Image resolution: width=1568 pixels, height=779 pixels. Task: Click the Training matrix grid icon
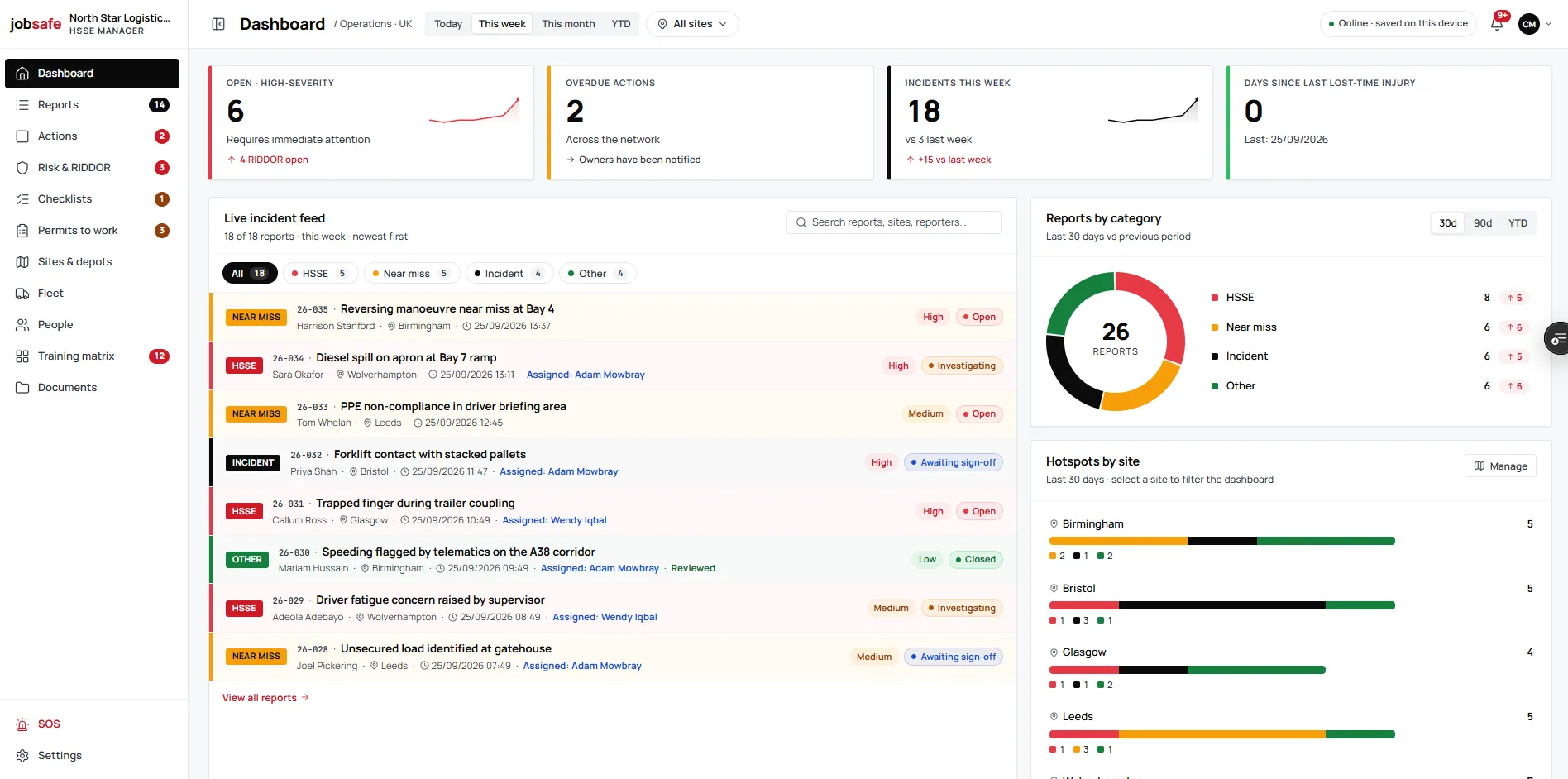pyautogui.click(x=22, y=356)
